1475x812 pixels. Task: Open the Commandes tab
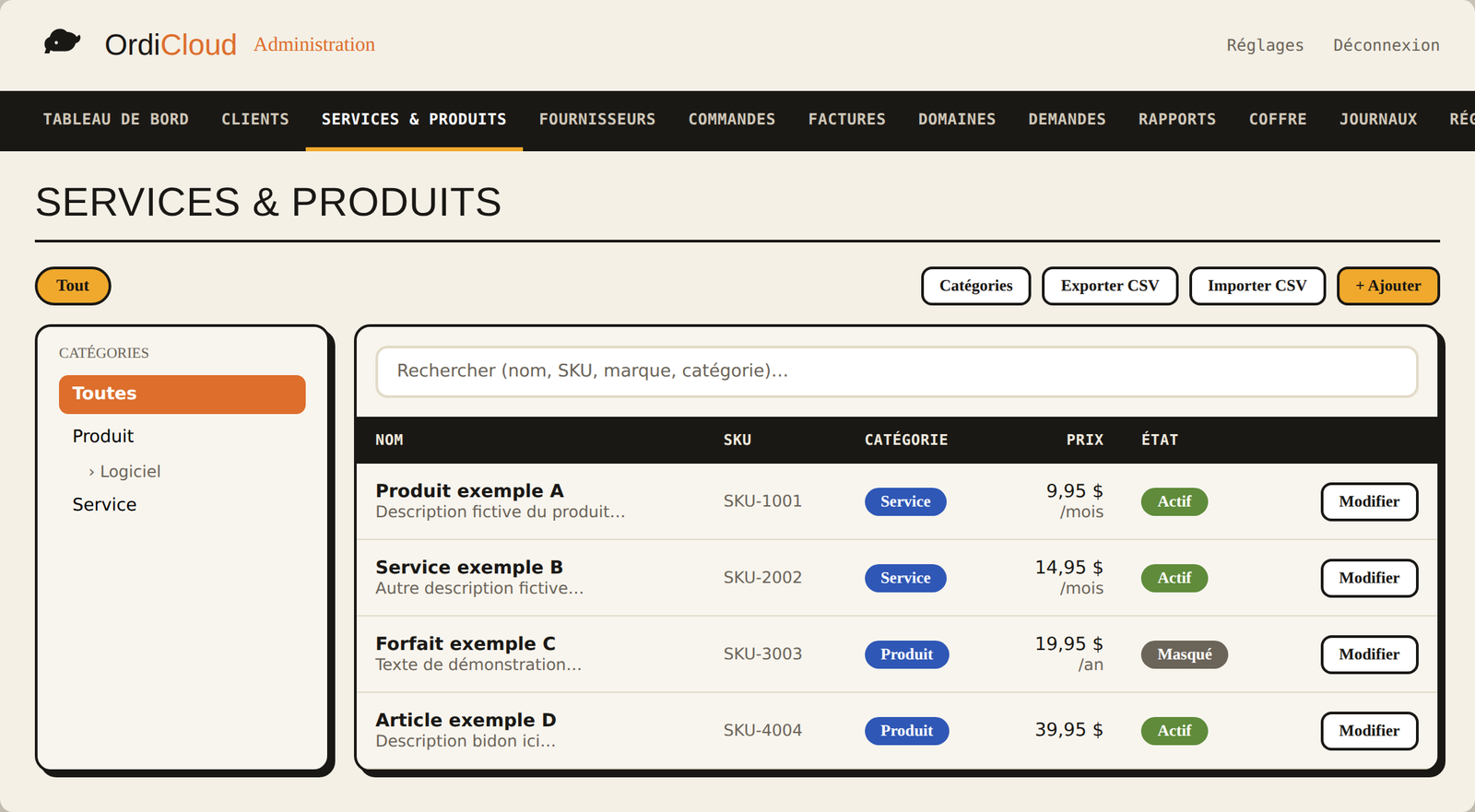pos(732,120)
